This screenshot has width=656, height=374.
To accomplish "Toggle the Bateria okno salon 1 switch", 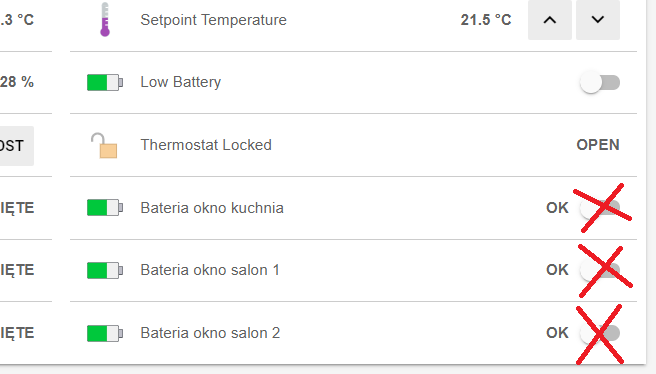I will point(600,270).
